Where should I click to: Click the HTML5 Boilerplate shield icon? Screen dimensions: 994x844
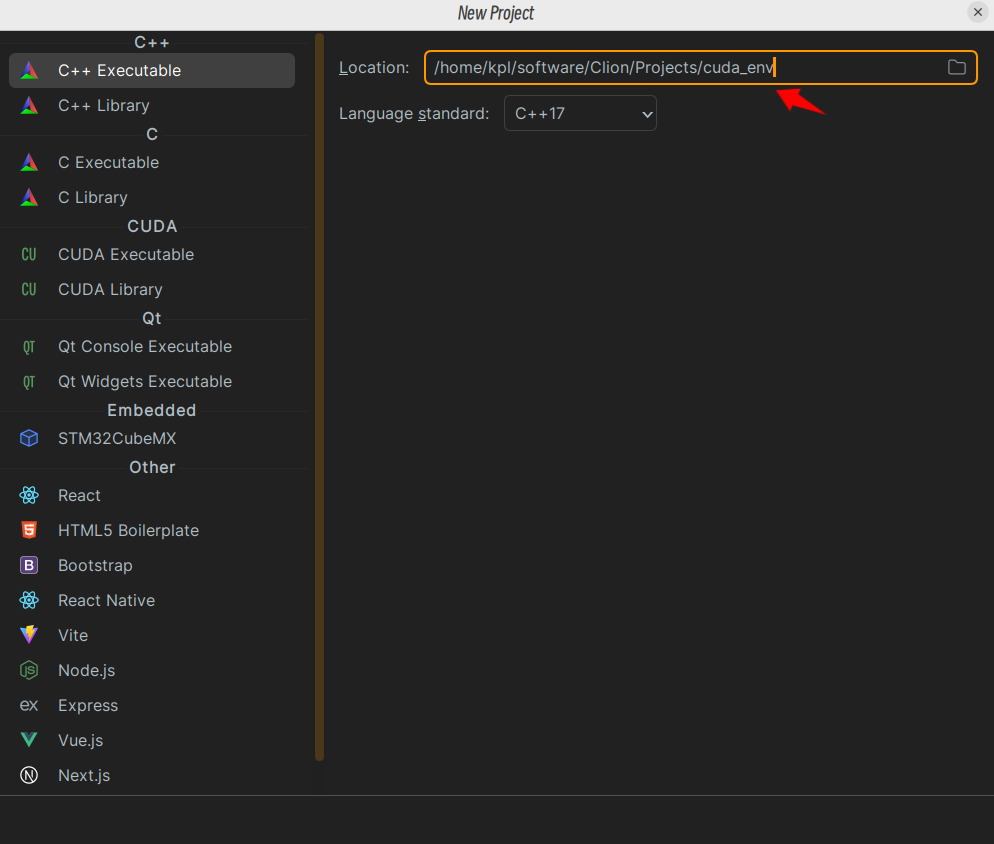tap(29, 530)
